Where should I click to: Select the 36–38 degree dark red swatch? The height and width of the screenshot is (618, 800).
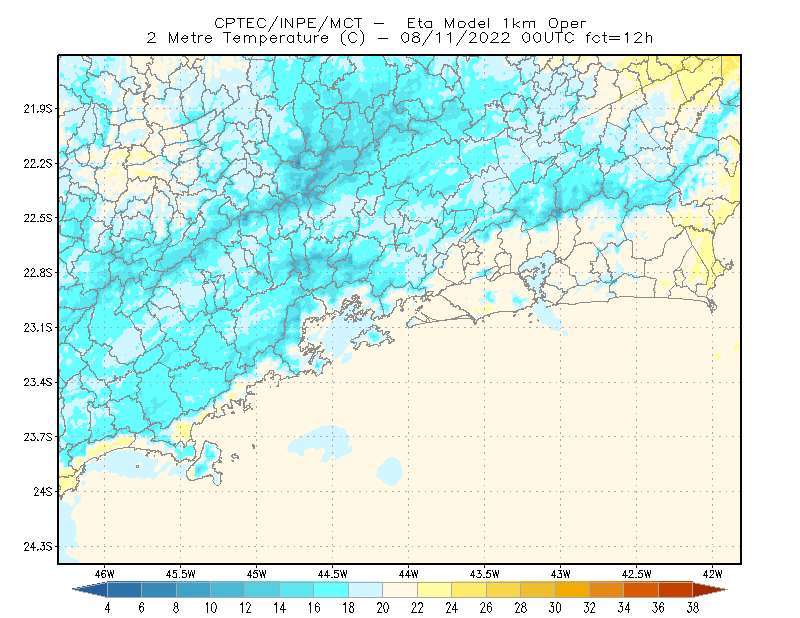coord(676,590)
